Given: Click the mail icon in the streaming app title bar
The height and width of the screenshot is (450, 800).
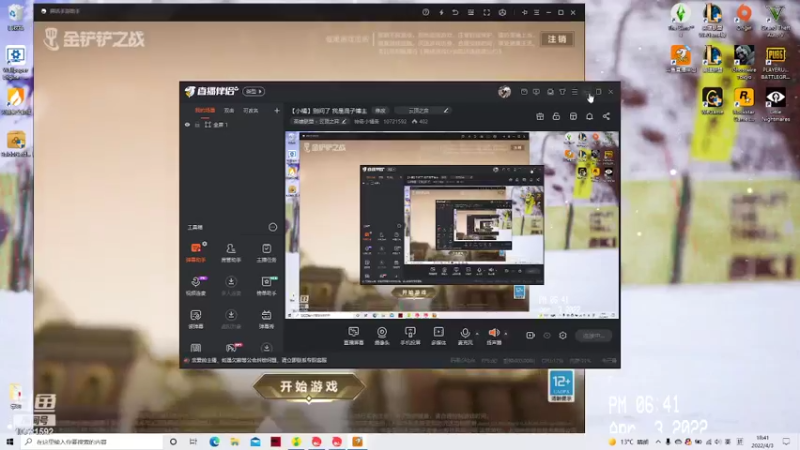Looking at the screenshot, I should 524,92.
